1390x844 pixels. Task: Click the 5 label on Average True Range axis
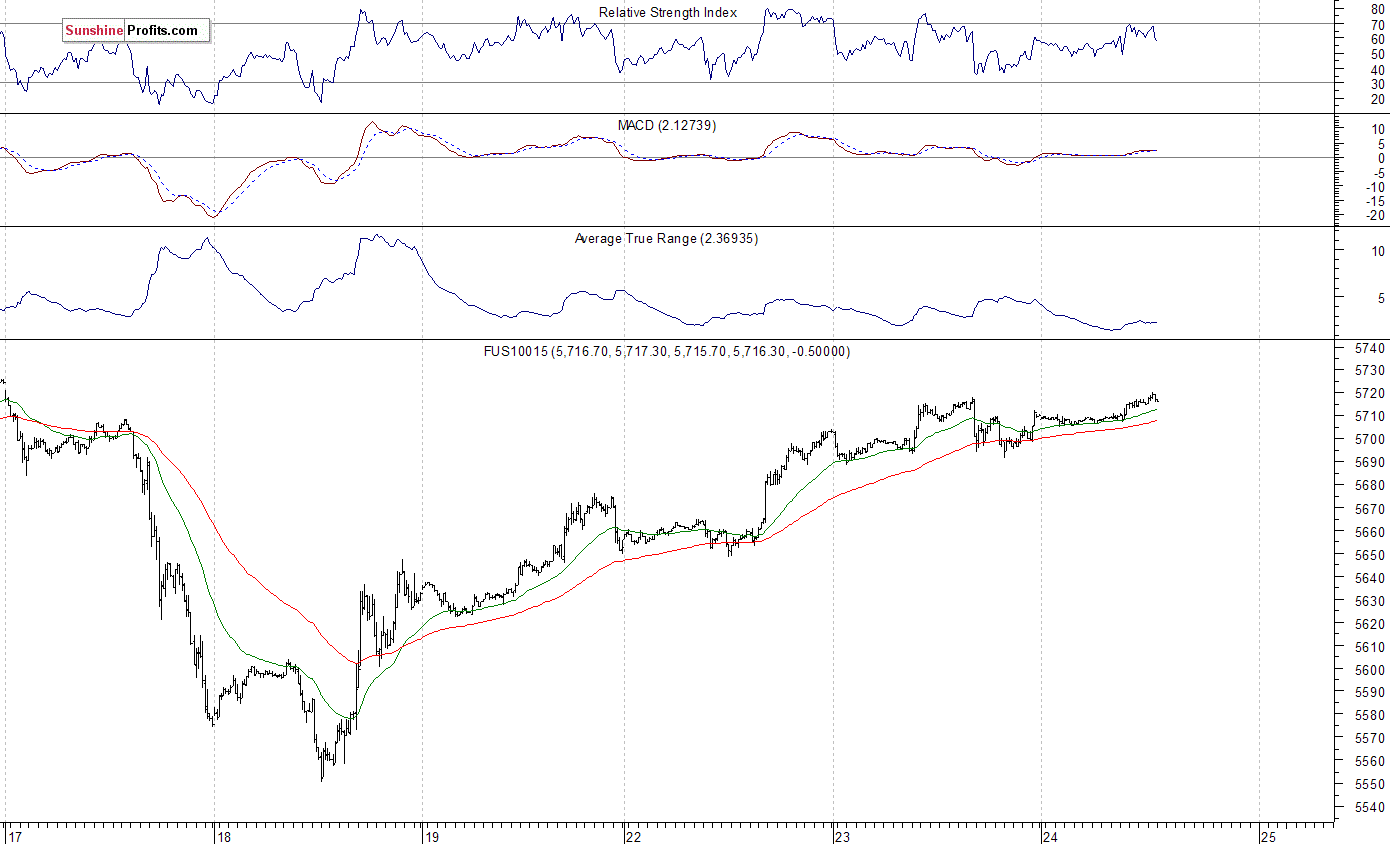[1380, 297]
